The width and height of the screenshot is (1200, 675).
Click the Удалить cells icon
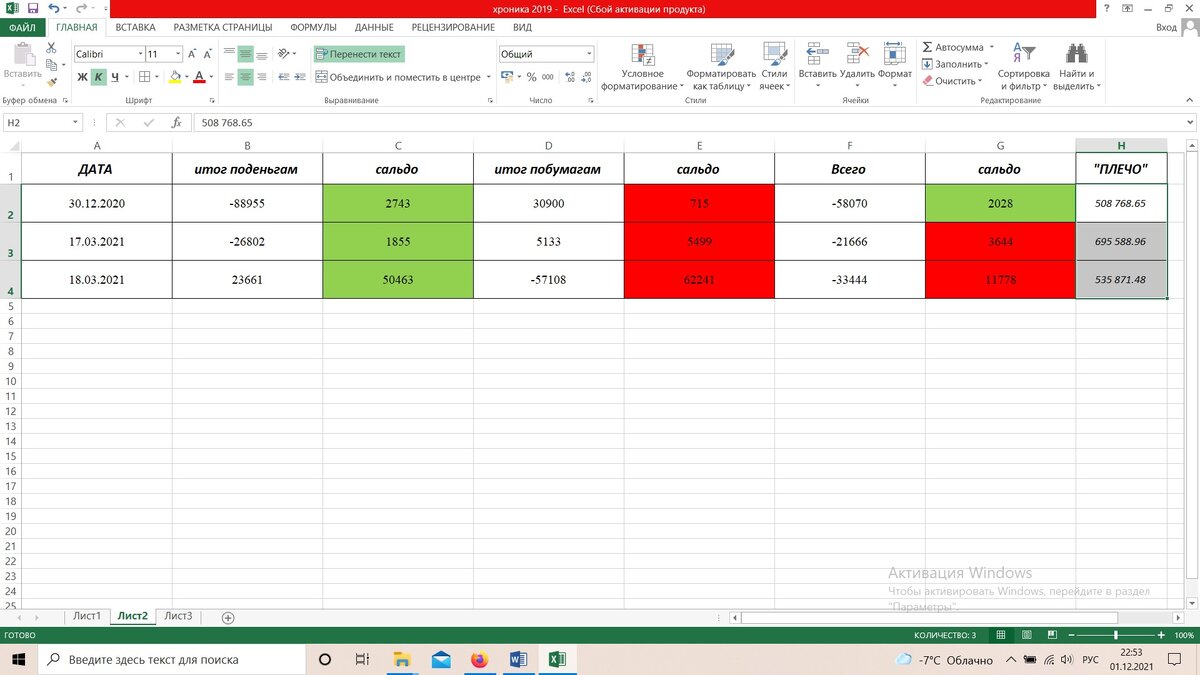click(857, 54)
